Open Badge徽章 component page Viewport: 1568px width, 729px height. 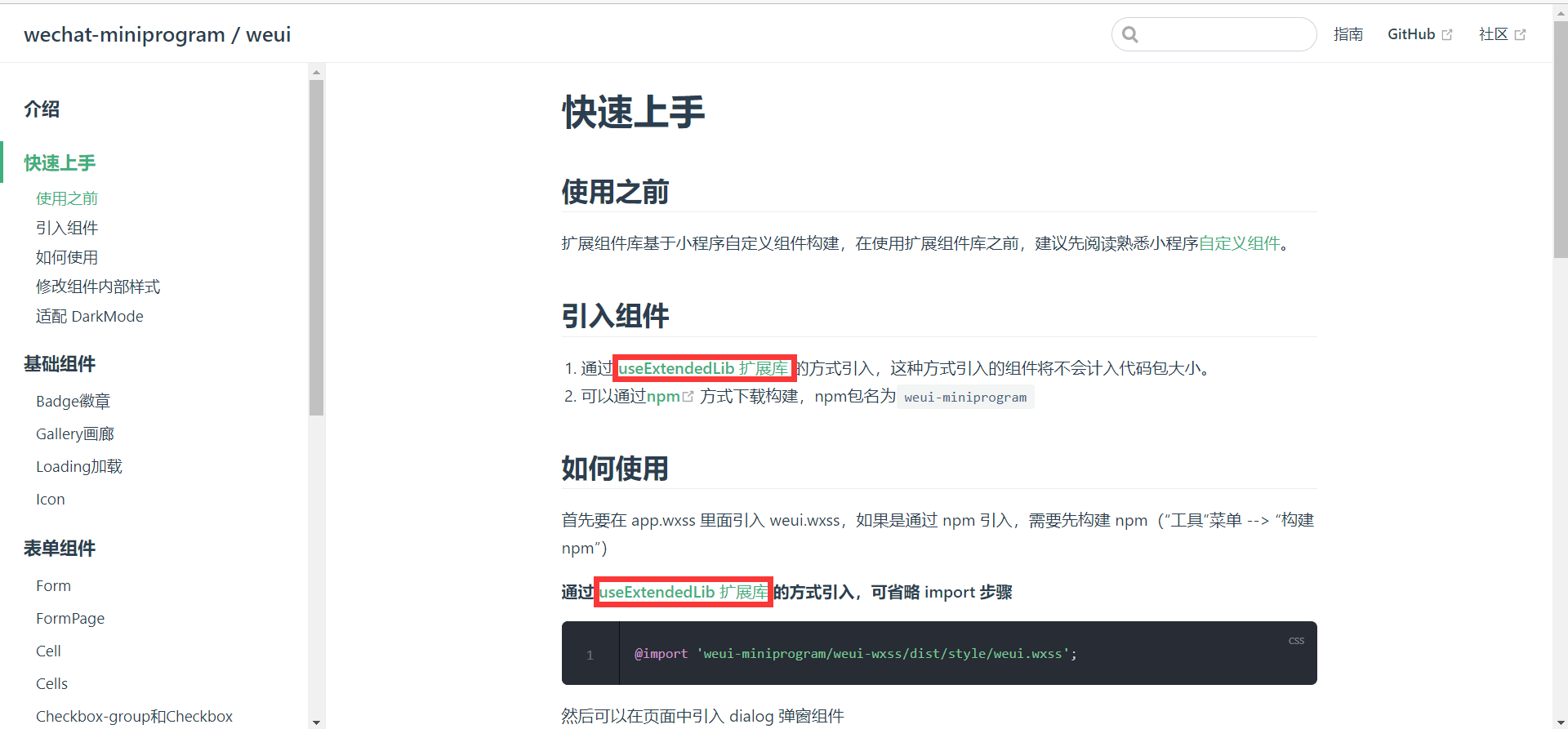pos(73,401)
